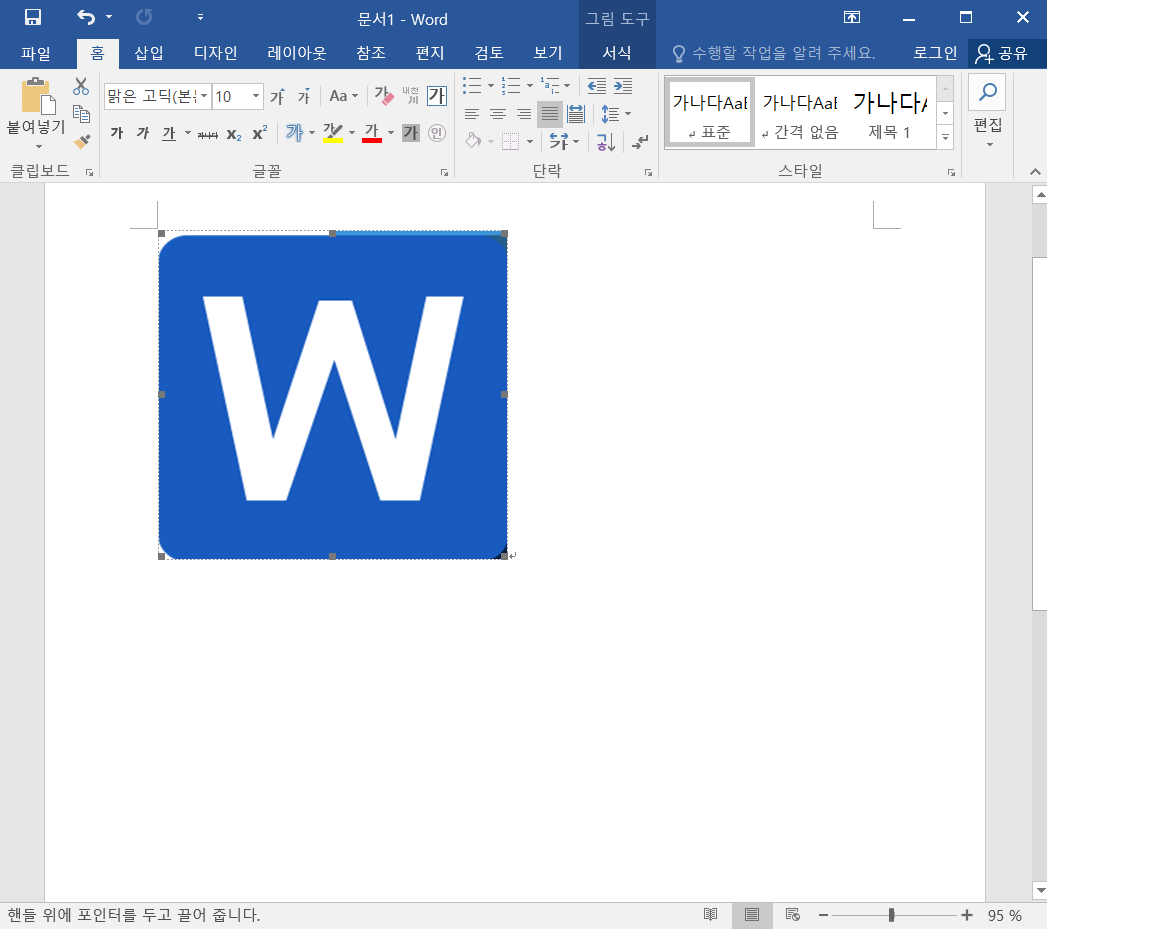Apply red font color
The height and width of the screenshot is (929, 1152).
pos(372,133)
